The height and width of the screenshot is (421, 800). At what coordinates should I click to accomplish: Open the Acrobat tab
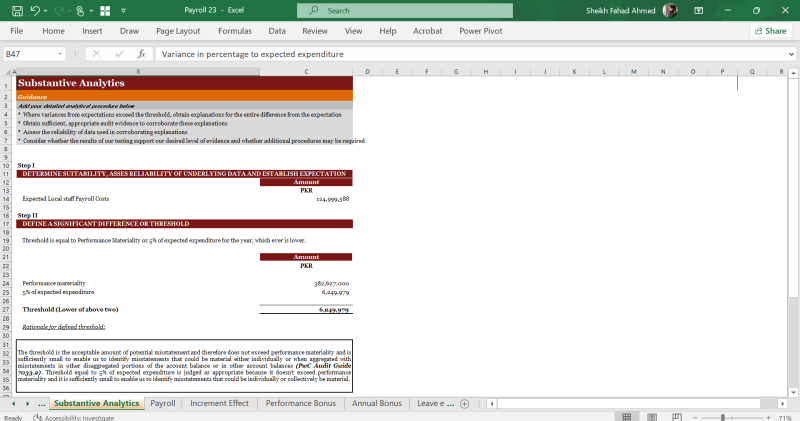pos(428,31)
